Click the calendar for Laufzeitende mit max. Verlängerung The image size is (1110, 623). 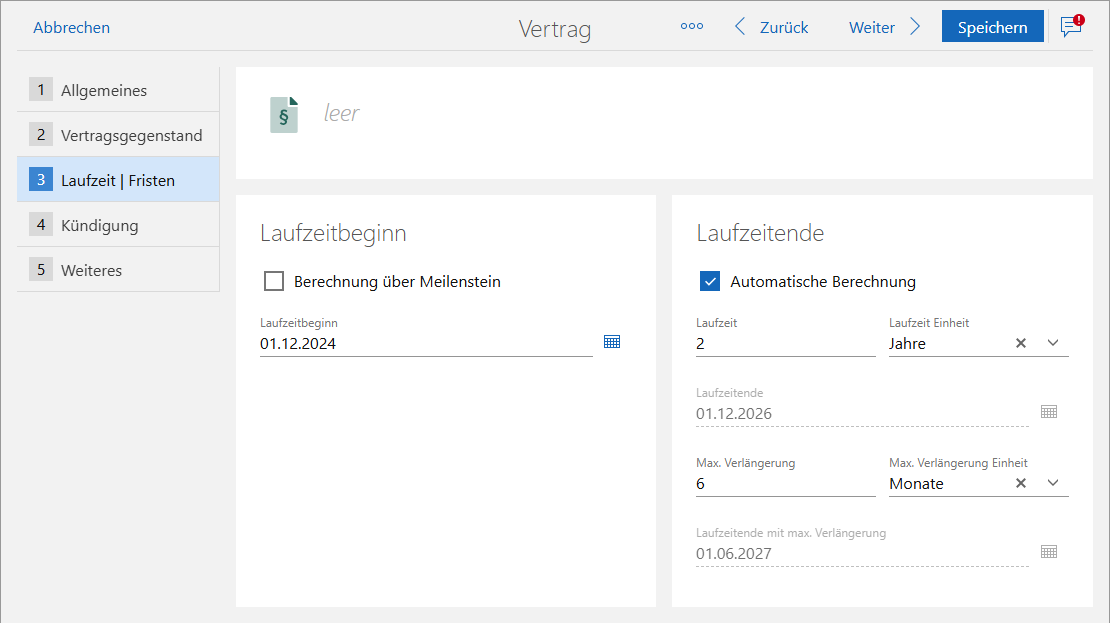[1047, 551]
